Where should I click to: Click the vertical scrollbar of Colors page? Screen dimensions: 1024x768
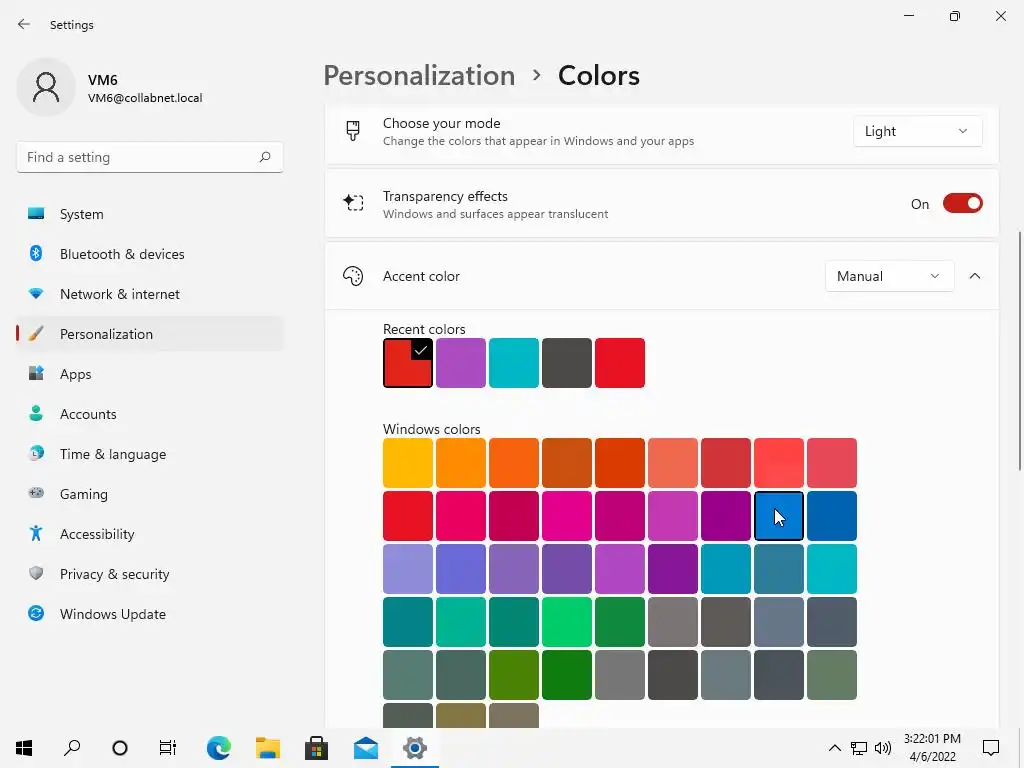[1019, 350]
